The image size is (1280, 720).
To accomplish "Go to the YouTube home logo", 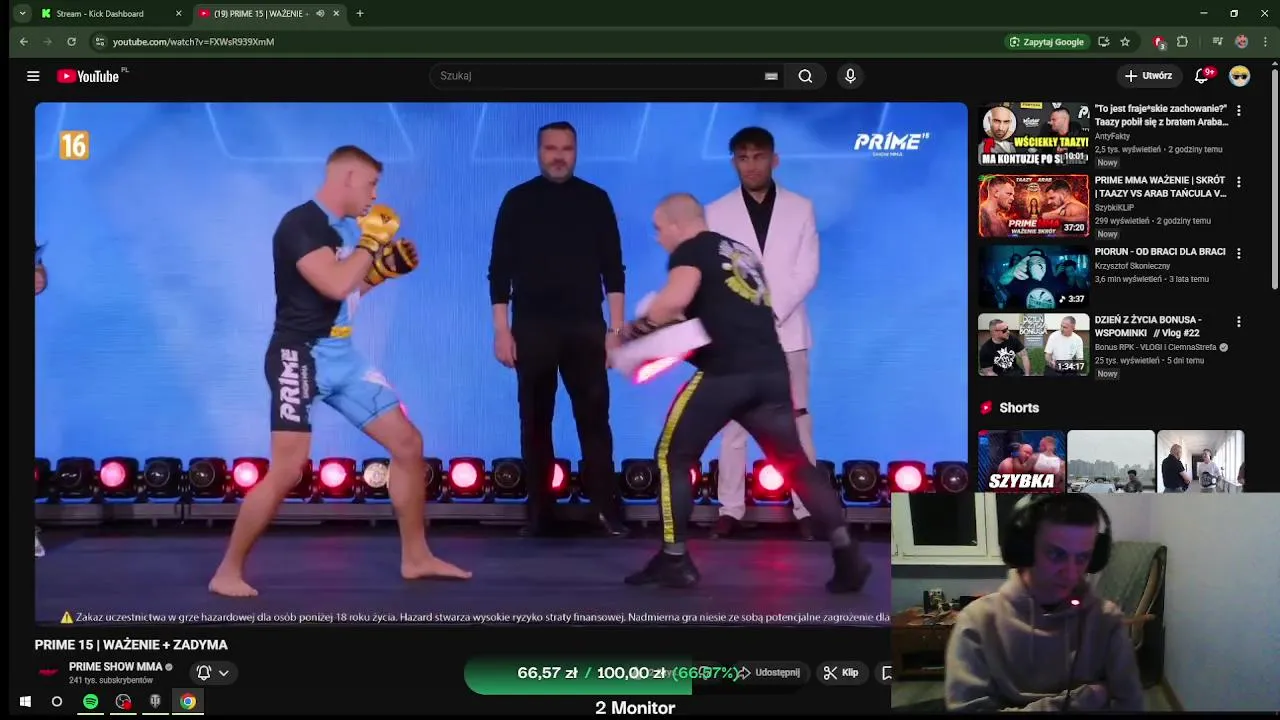I will 88,76.
